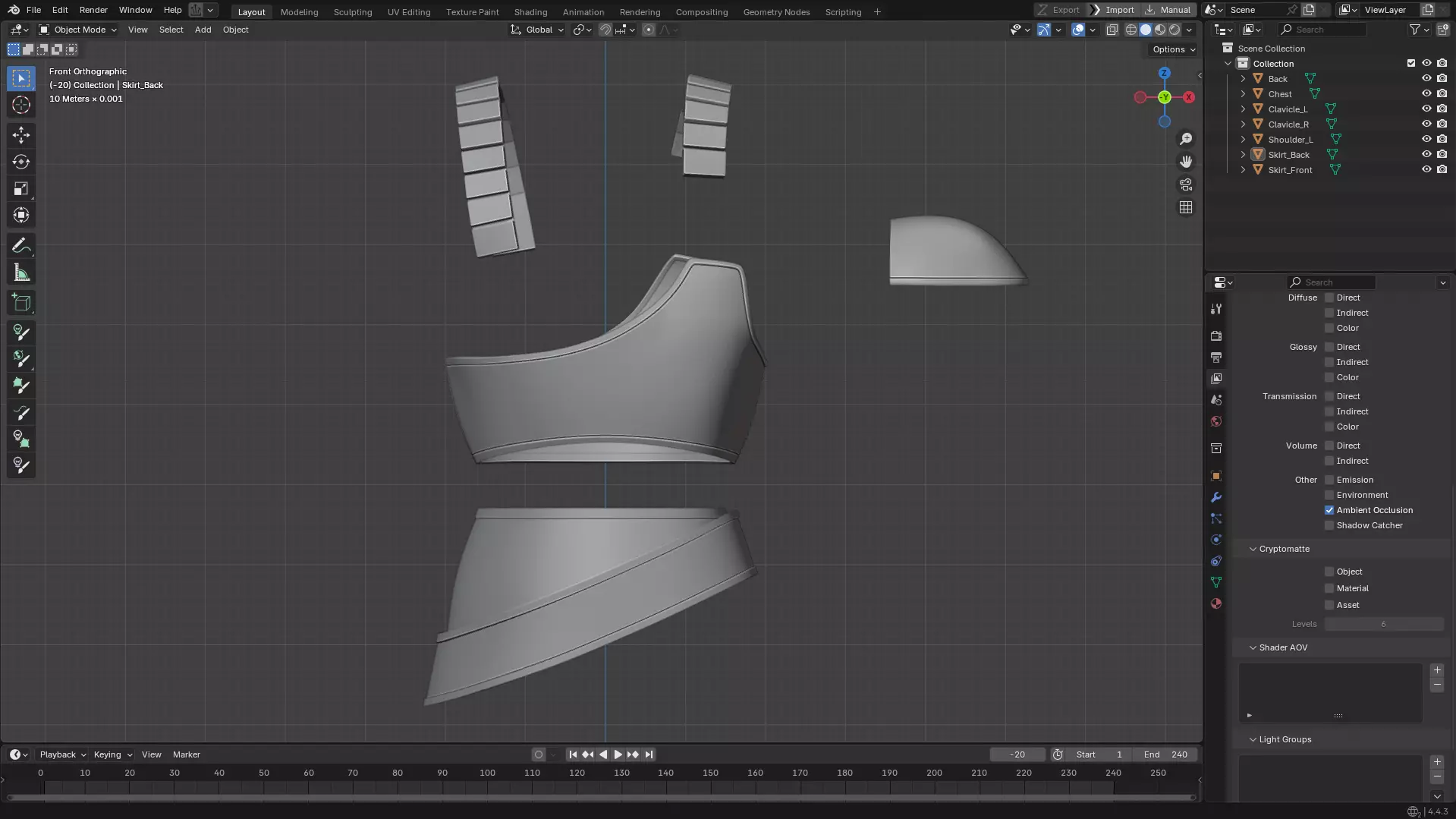Expand the Back object in outliner
This screenshot has height=819, width=1456.
[x=1243, y=79]
